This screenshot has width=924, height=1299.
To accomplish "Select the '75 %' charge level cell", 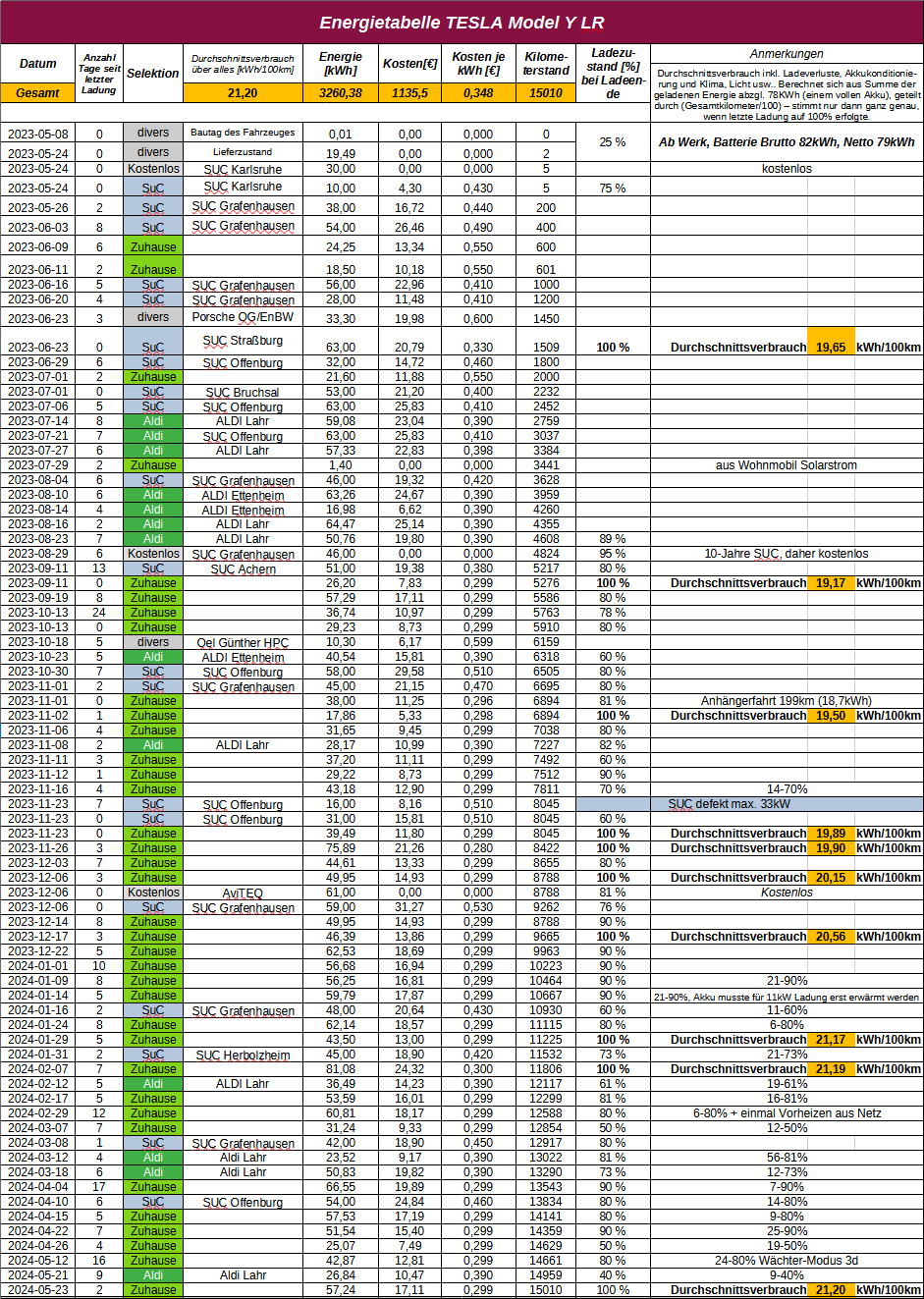I will click(x=613, y=189).
